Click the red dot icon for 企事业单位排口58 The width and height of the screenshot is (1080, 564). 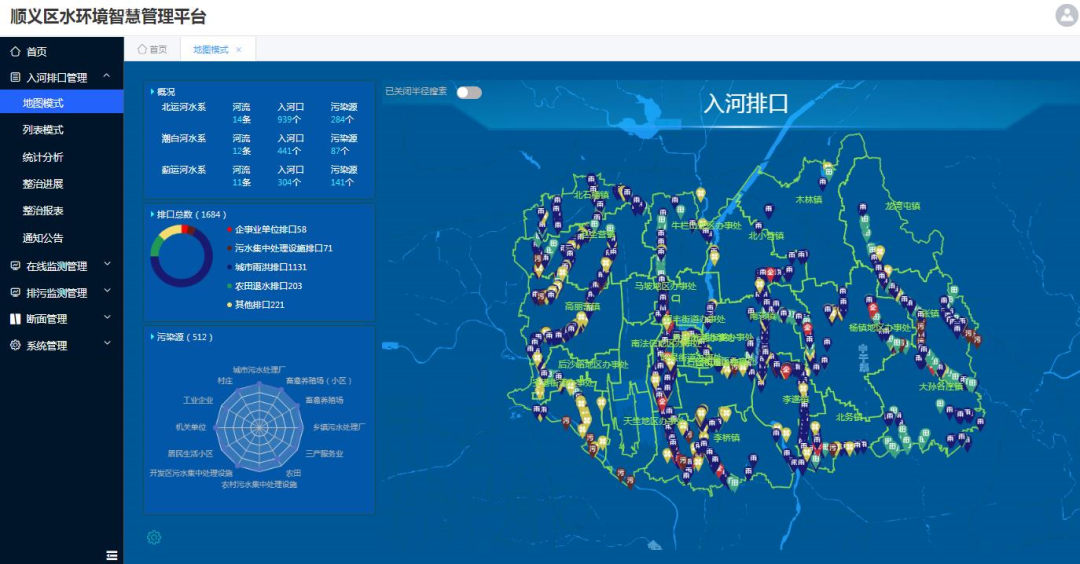click(230, 230)
